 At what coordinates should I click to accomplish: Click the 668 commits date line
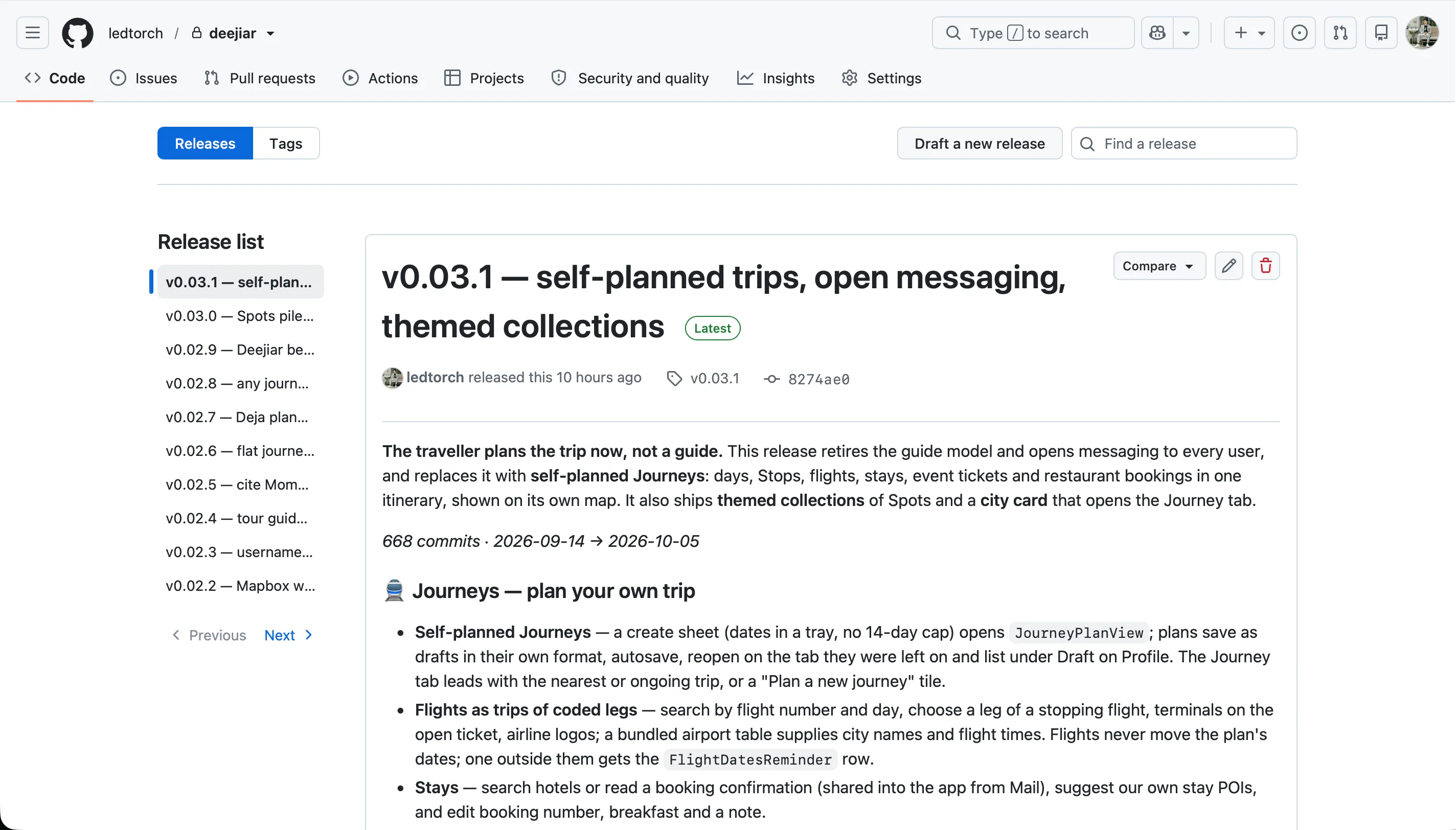[x=540, y=541]
